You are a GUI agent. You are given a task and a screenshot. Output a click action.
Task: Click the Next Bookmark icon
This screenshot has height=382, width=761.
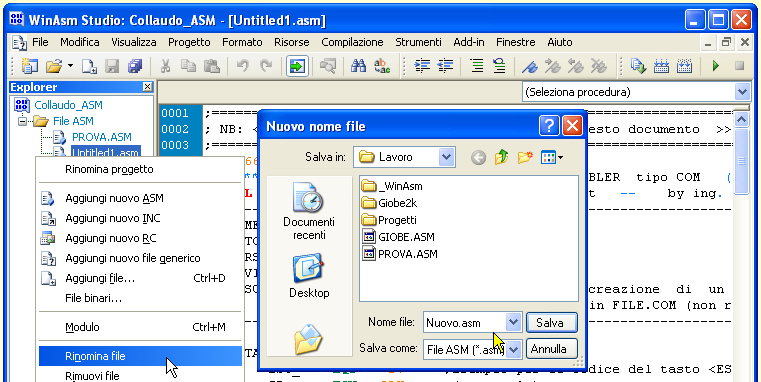pos(552,66)
